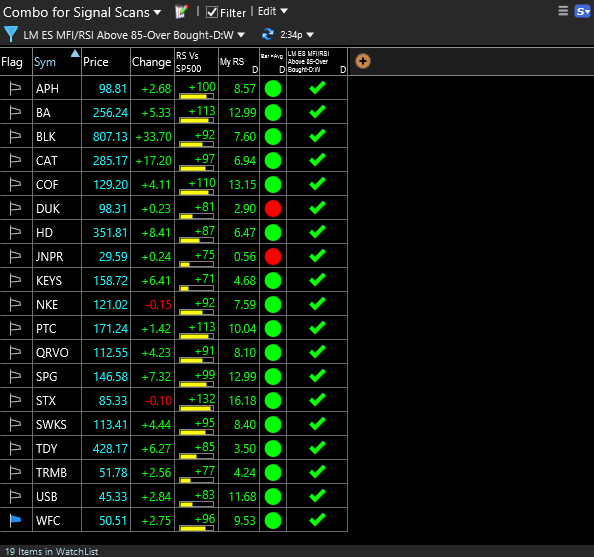Screen dimensions: 594x557
Task: Click the green indicator dot for APH
Action: [x=273, y=89]
